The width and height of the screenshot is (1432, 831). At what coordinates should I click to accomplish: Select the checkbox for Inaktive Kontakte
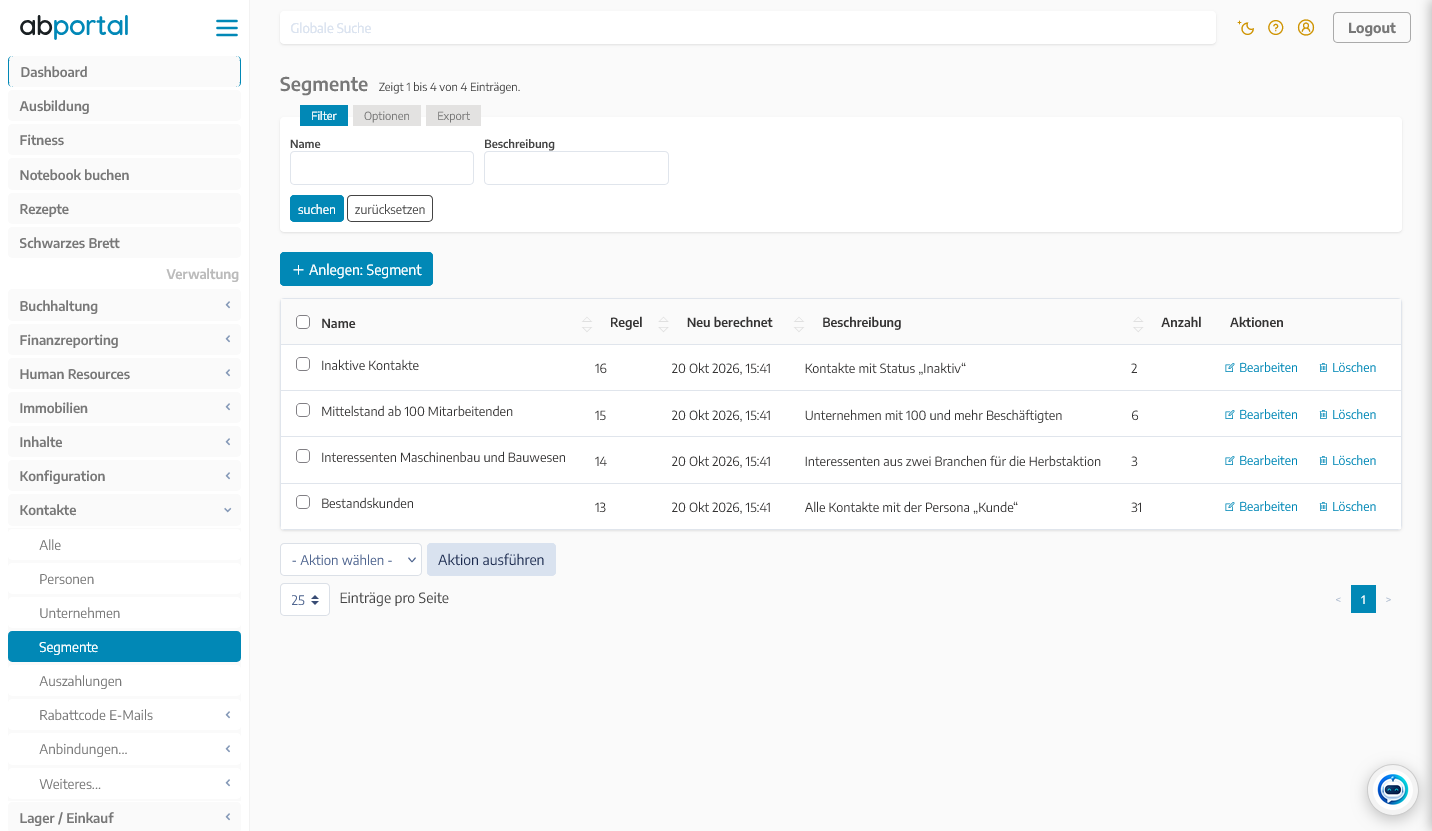pos(303,365)
